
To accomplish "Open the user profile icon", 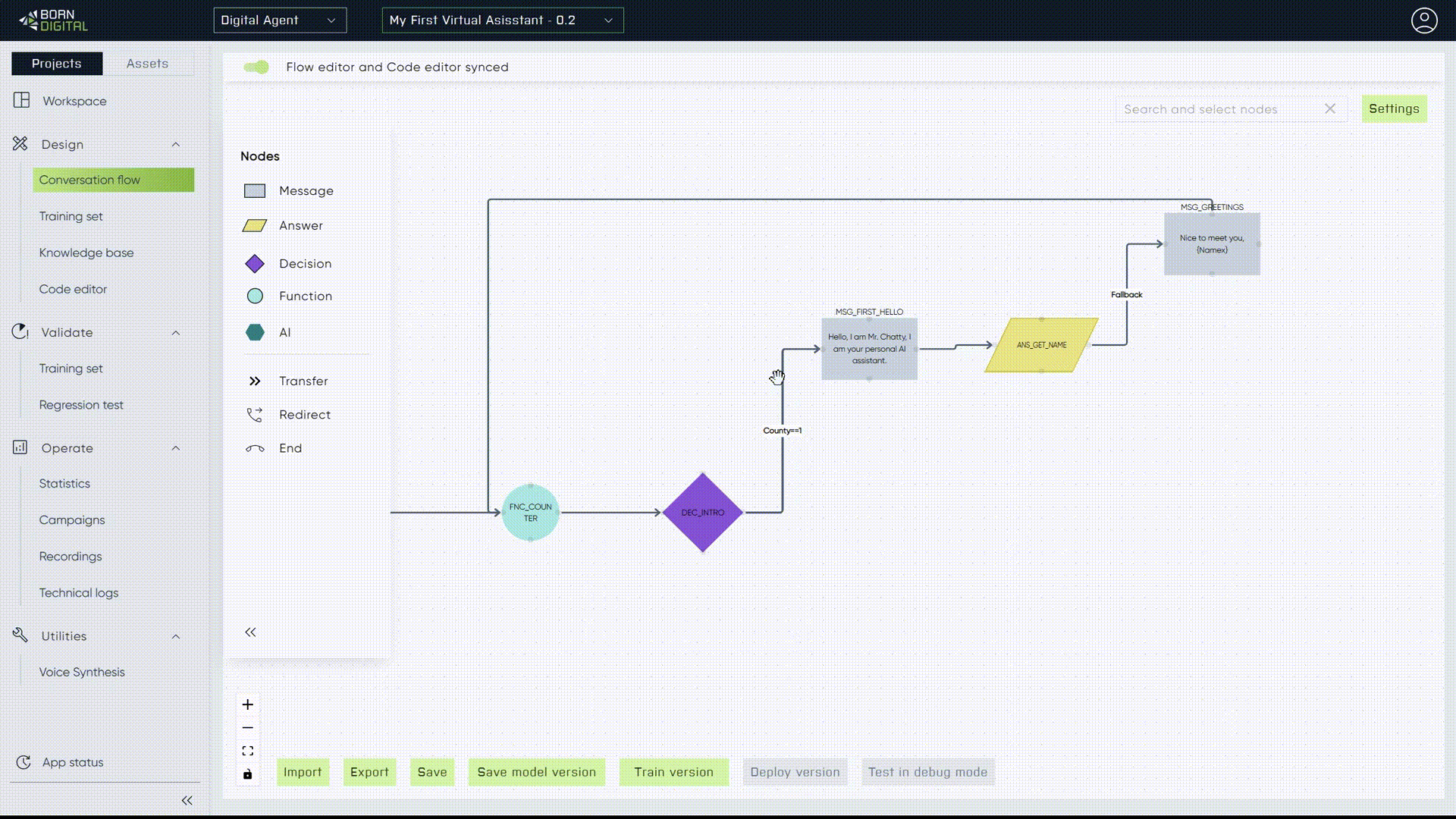I will 1423,20.
